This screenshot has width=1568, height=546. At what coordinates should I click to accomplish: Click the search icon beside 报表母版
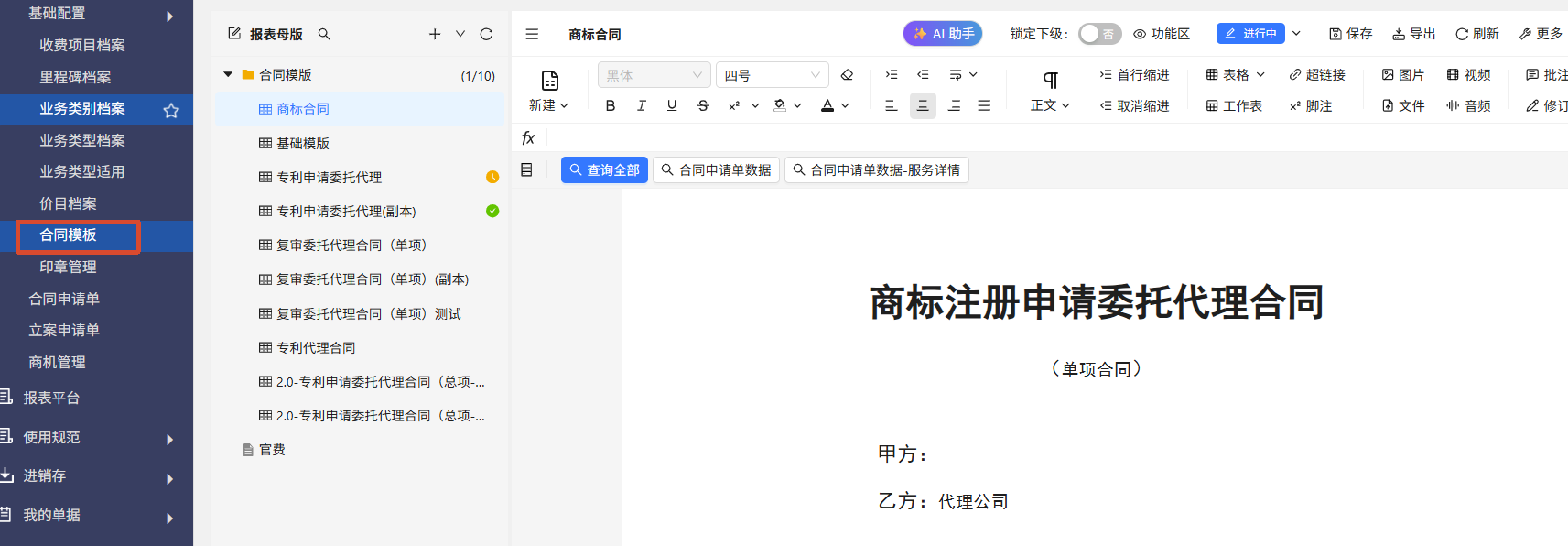coord(324,34)
